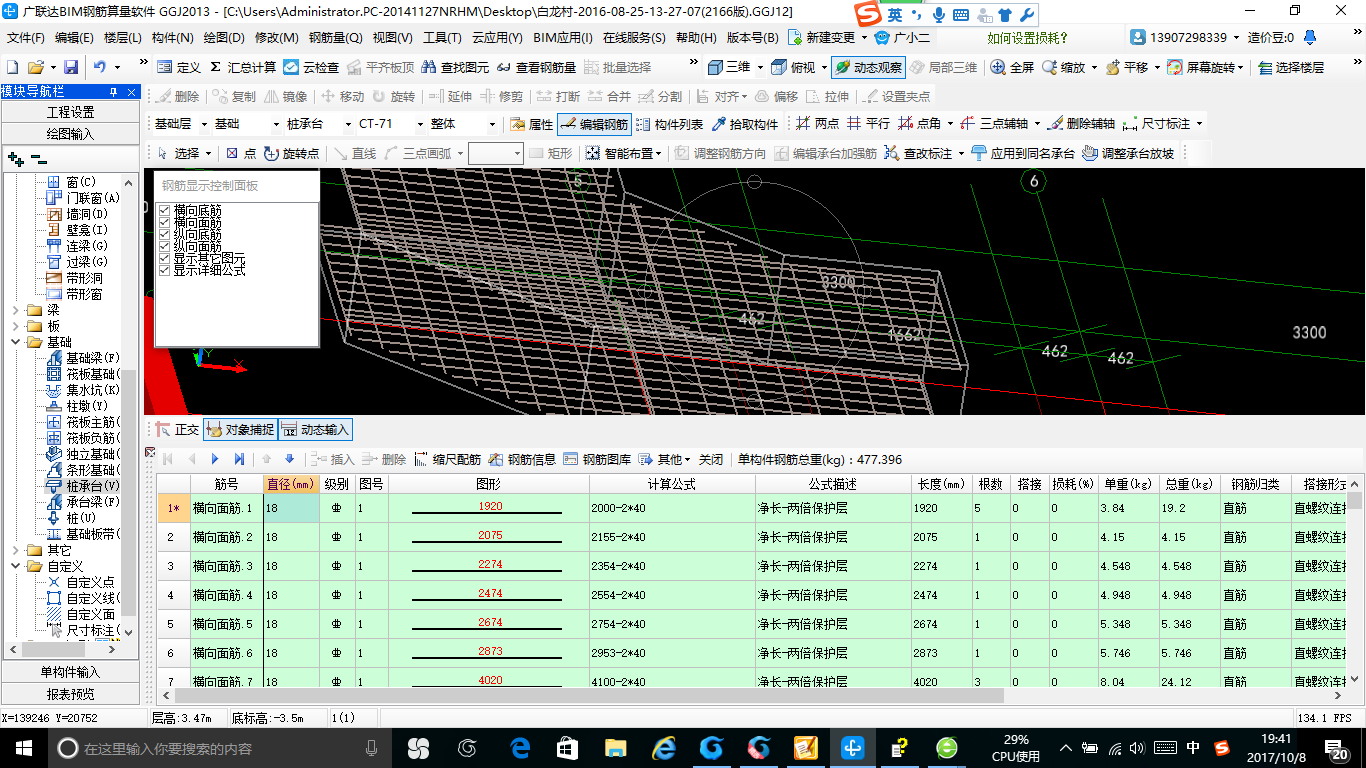
Task: Click 删除辅轴 delete auxiliary axis
Action: pos(1081,124)
